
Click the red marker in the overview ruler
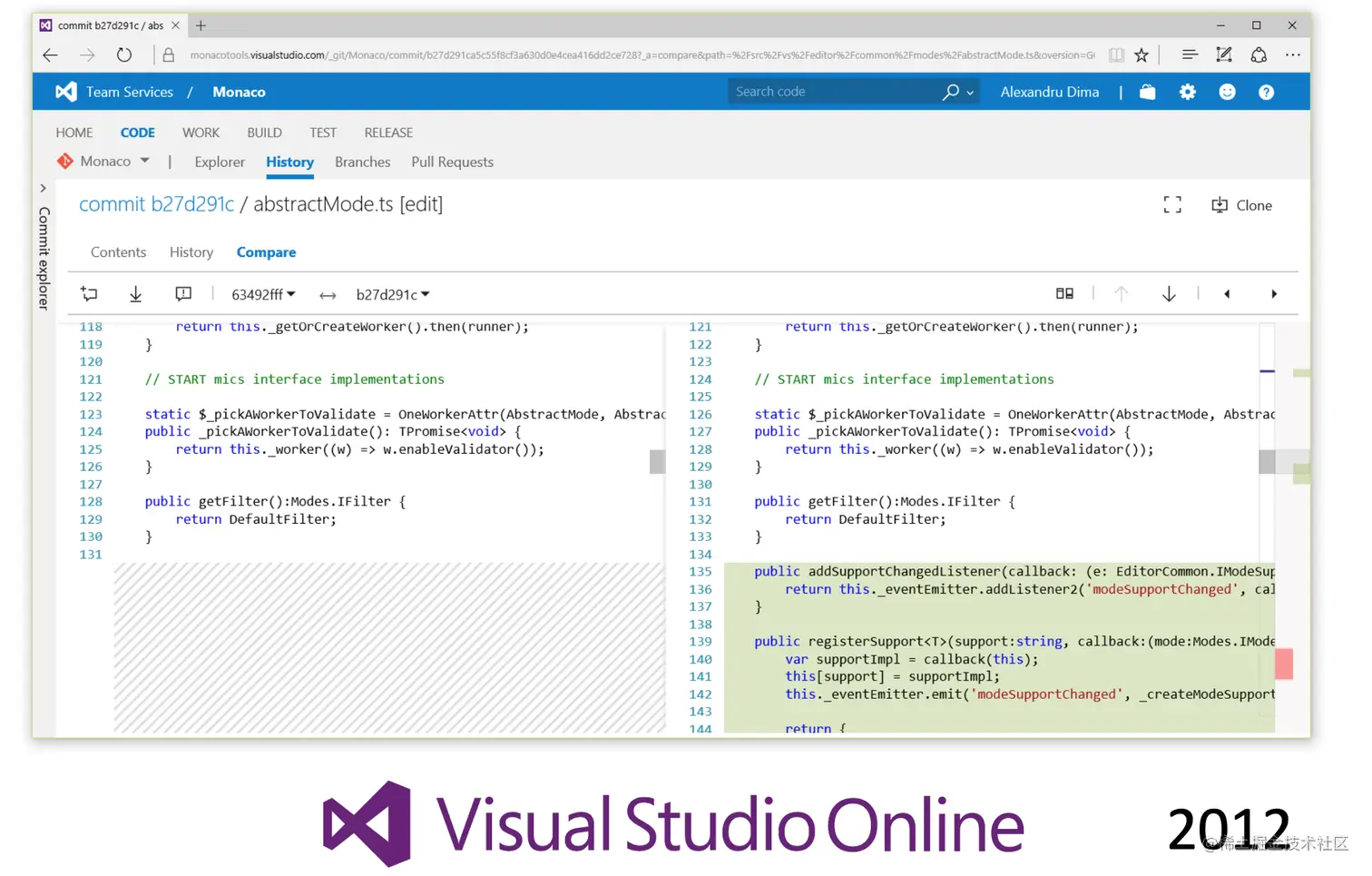(x=1284, y=664)
